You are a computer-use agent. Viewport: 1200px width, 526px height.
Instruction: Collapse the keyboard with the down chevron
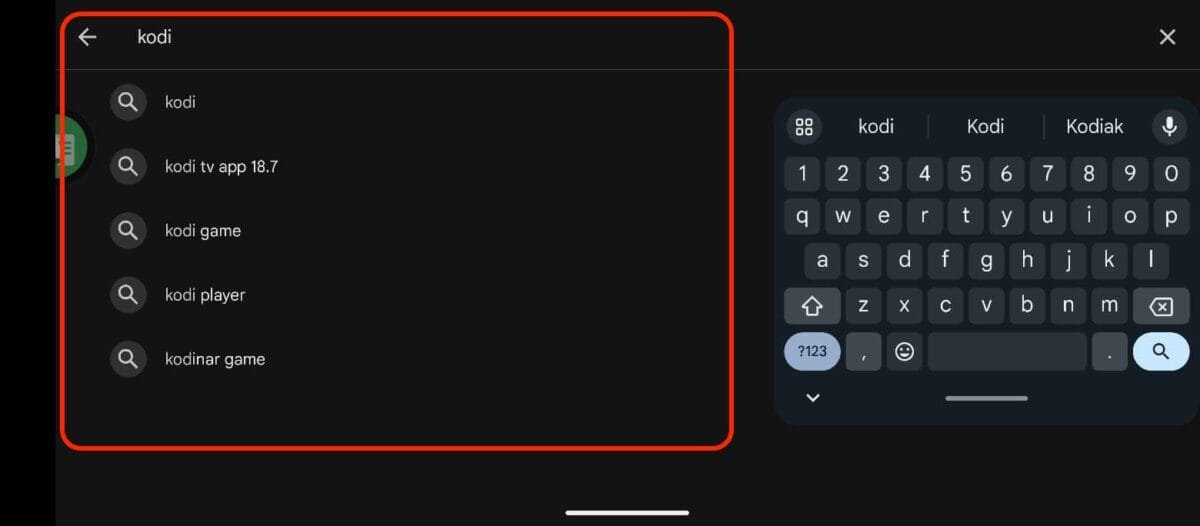coord(813,397)
